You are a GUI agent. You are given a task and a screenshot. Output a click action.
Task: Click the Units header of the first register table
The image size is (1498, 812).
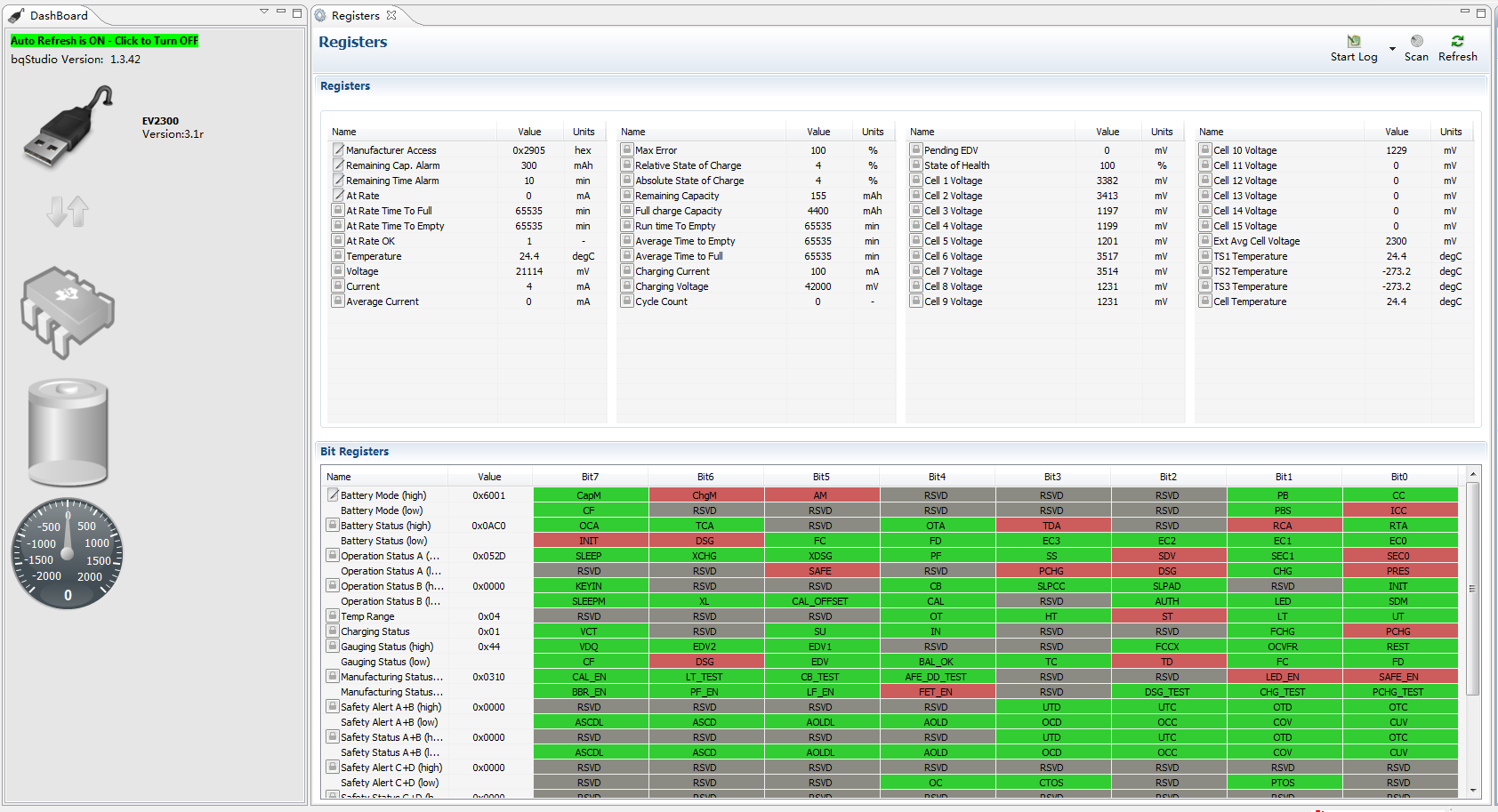(x=584, y=132)
